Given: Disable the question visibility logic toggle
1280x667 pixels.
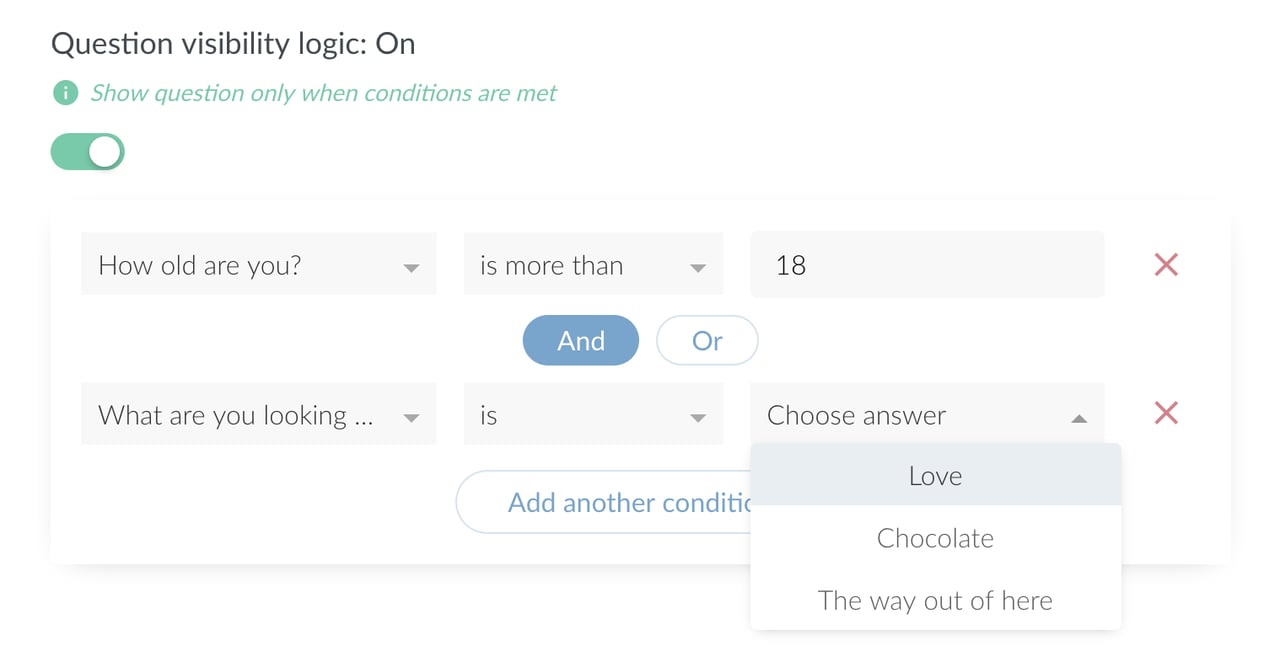Looking at the screenshot, I should [x=87, y=151].
